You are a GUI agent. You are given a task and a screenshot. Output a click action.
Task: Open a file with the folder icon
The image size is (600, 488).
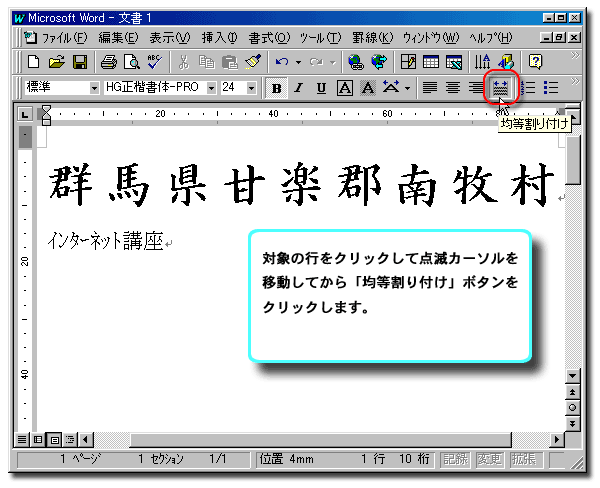pyautogui.click(x=57, y=62)
